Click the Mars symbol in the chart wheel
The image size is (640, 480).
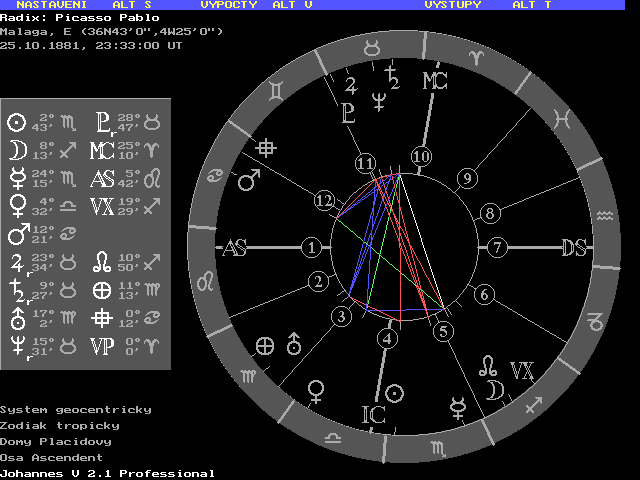[x=248, y=181]
